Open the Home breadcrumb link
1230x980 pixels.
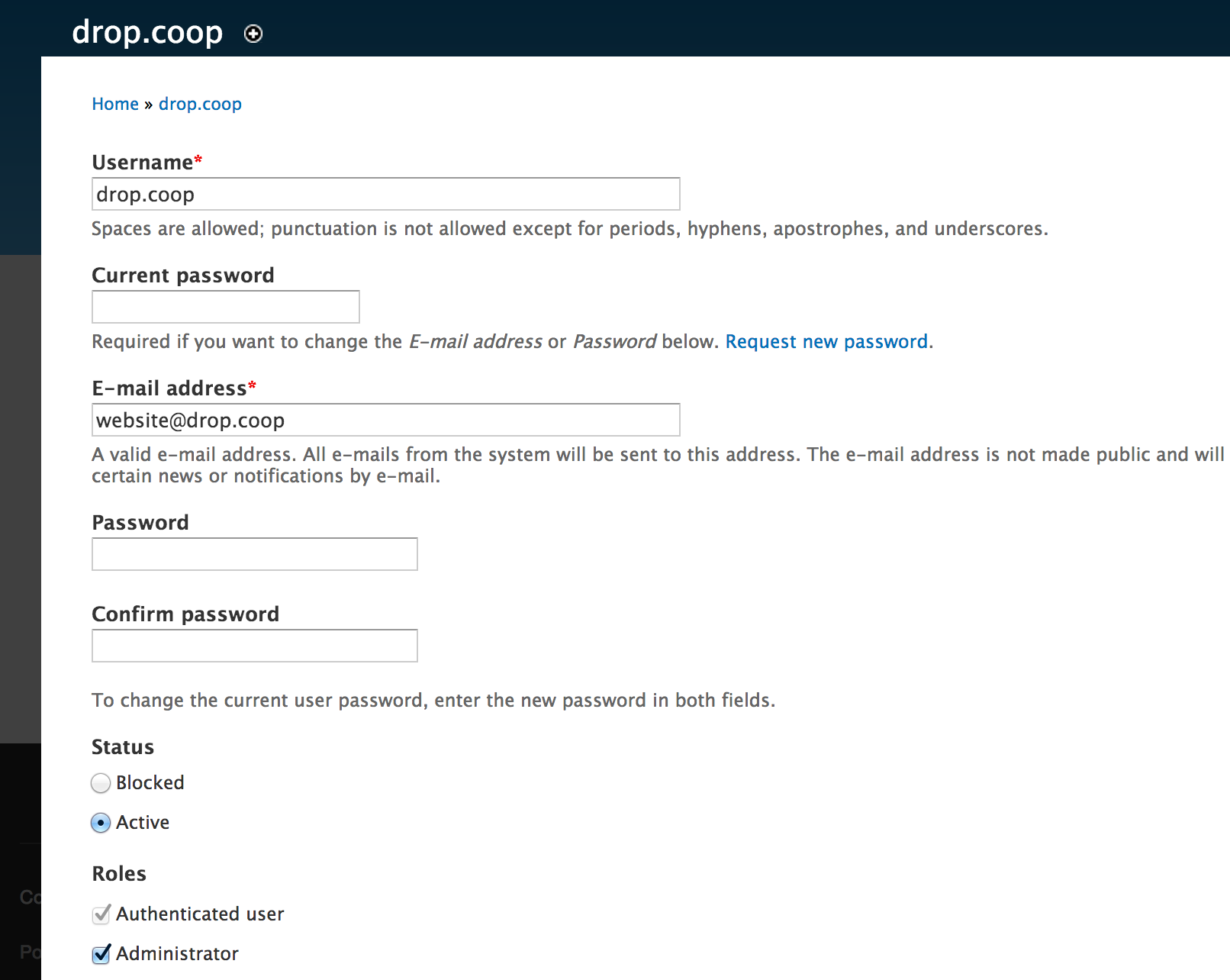(x=114, y=104)
